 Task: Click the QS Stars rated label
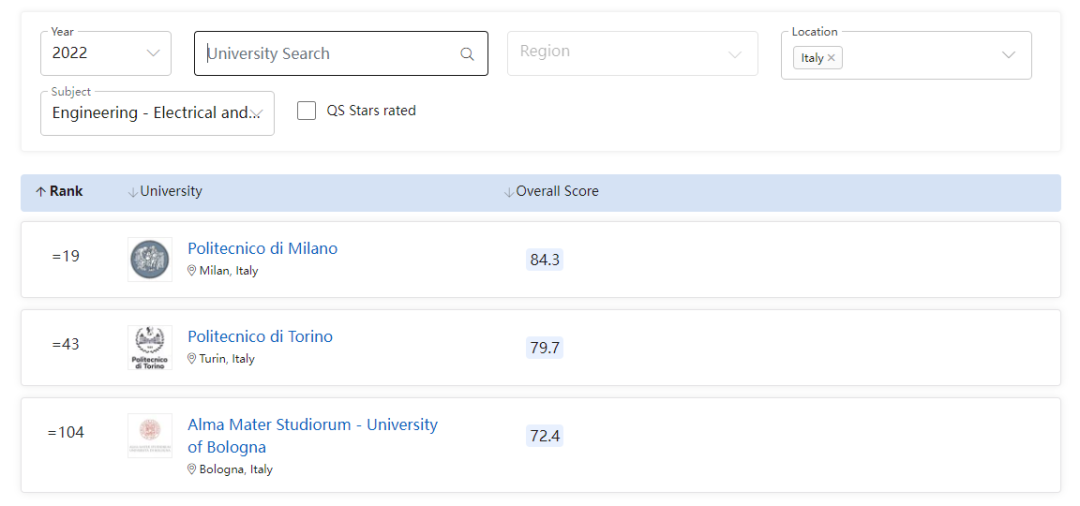[371, 110]
